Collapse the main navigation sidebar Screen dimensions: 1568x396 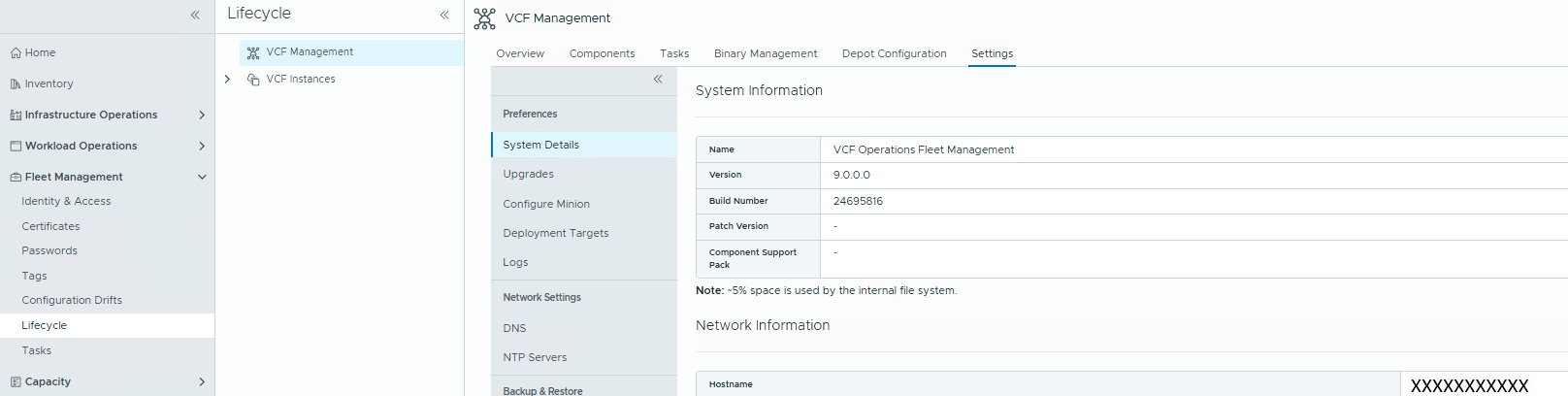[195, 15]
